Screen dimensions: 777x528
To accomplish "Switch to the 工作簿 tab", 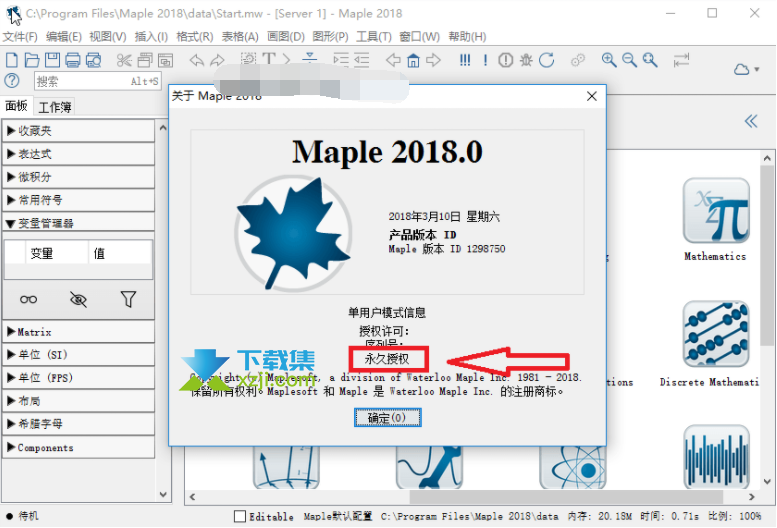I will pyautogui.click(x=55, y=107).
